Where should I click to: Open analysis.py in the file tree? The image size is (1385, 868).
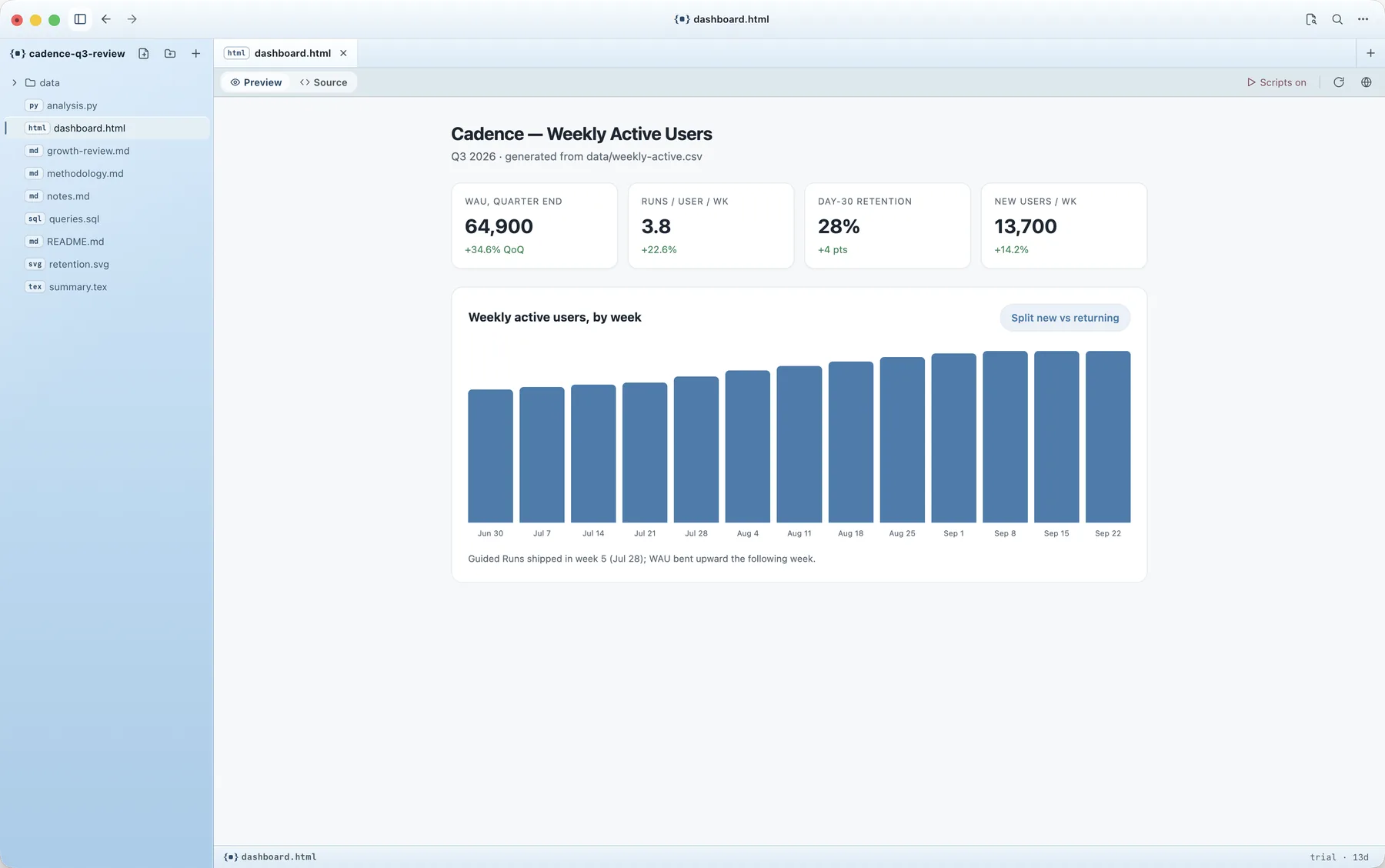108,105
